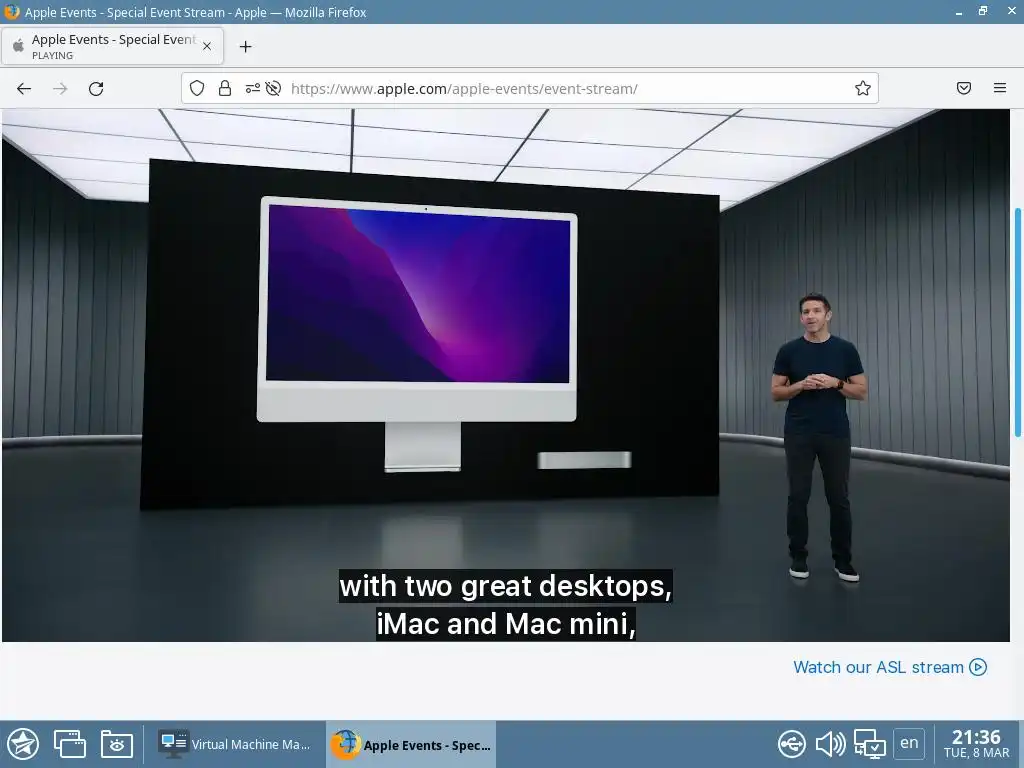Image resolution: width=1024 pixels, height=768 pixels.
Task: Close the Apple Events tab
Action: click(207, 46)
